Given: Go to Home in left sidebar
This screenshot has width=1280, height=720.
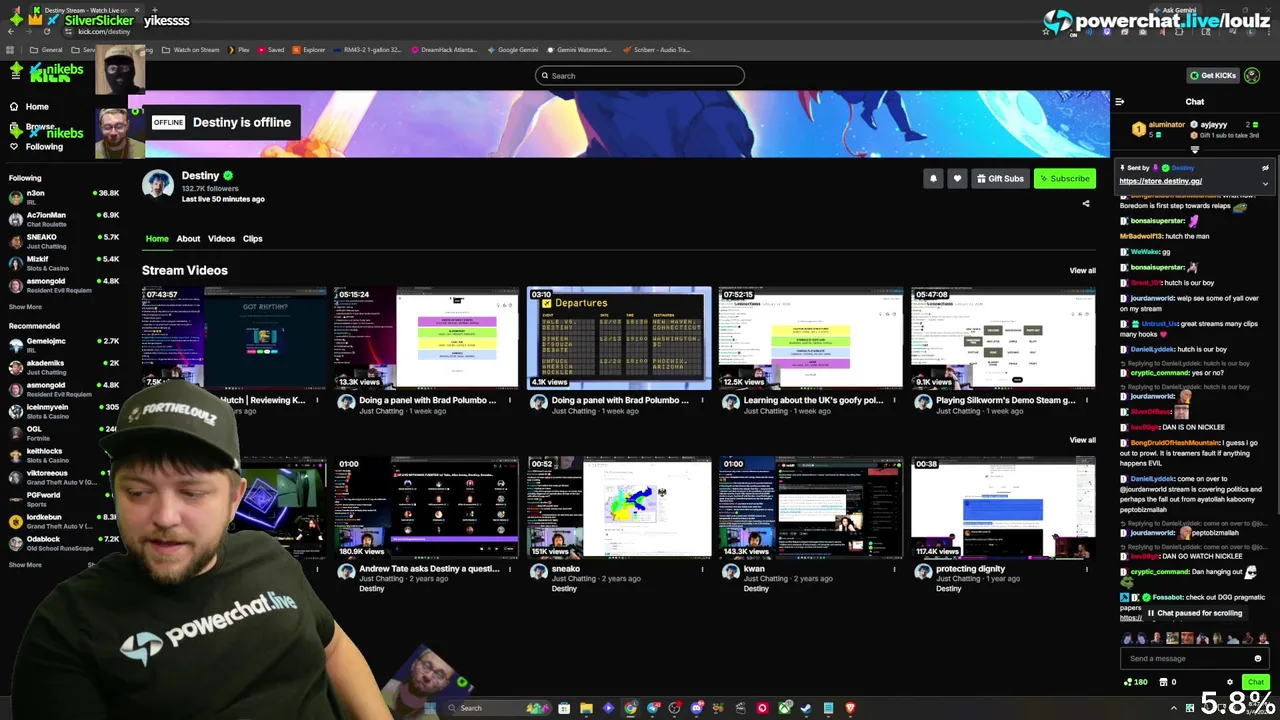Looking at the screenshot, I should pos(37,107).
